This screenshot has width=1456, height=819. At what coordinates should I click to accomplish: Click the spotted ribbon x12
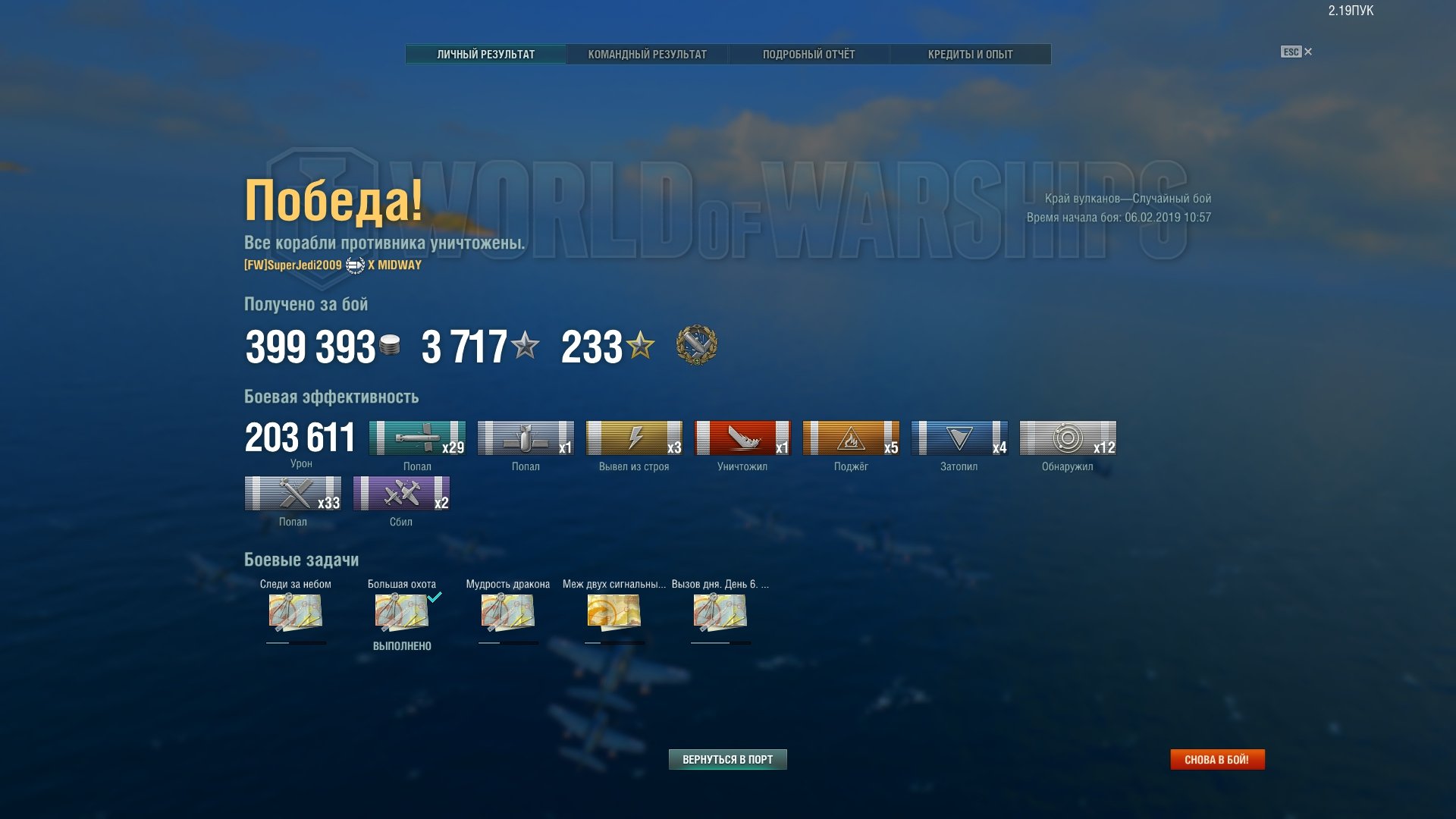[x=1068, y=438]
